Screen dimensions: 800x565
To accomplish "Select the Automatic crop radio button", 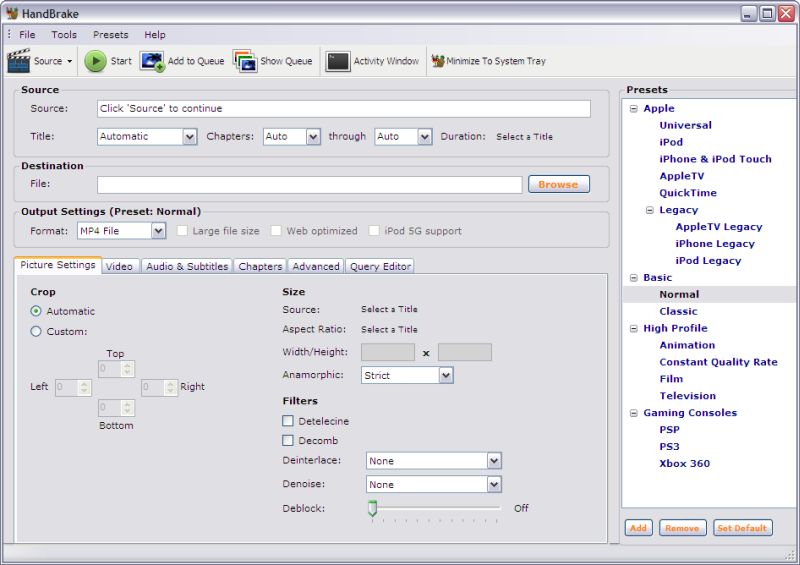I will pos(36,311).
